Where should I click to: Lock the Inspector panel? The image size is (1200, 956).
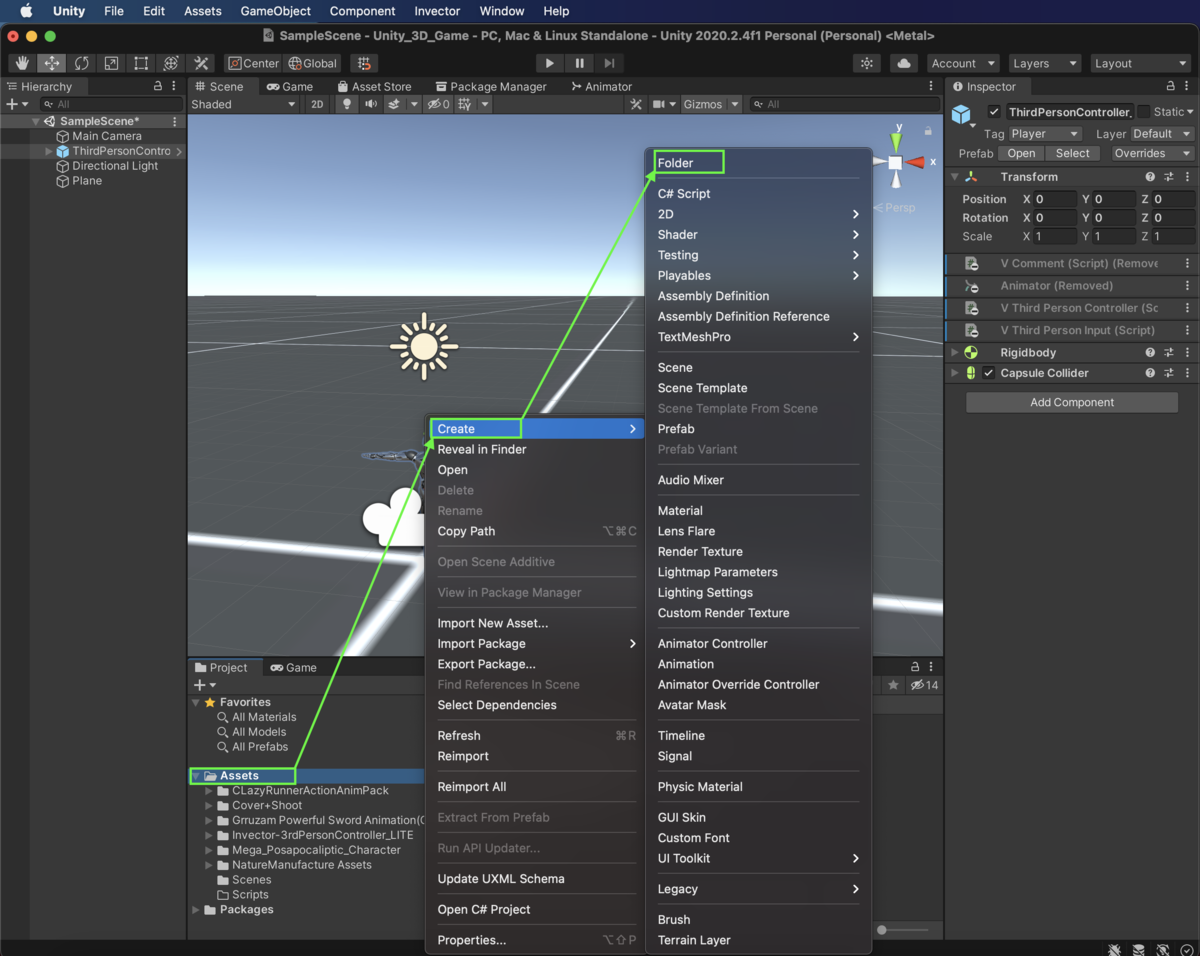tap(1169, 86)
